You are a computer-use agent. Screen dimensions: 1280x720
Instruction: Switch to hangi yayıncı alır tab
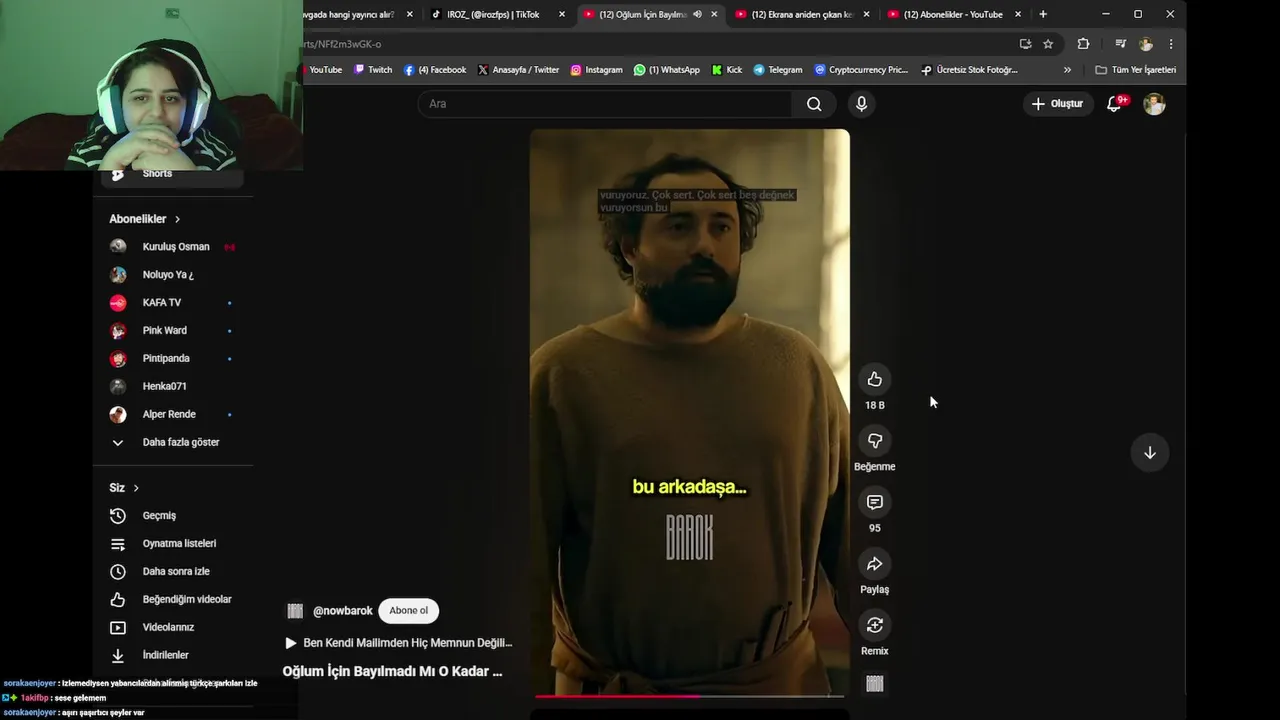pyautogui.click(x=358, y=14)
